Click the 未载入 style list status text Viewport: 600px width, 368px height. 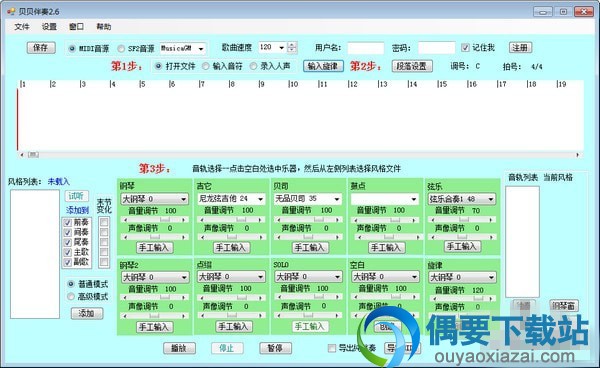click(59, 182)
